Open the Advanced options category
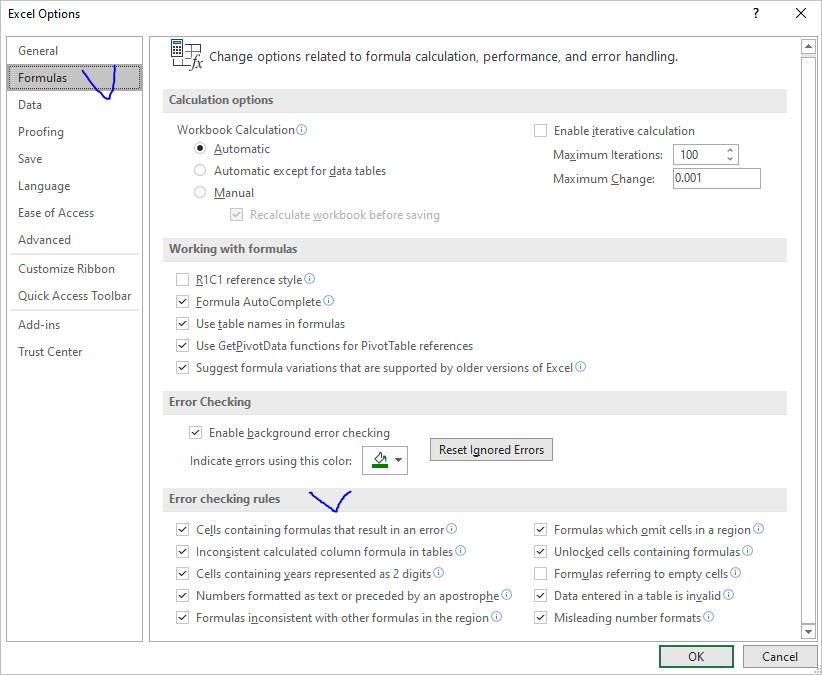The width and height of the screenshot is (822, 675). pyautogui.click(x=45, y=239)
